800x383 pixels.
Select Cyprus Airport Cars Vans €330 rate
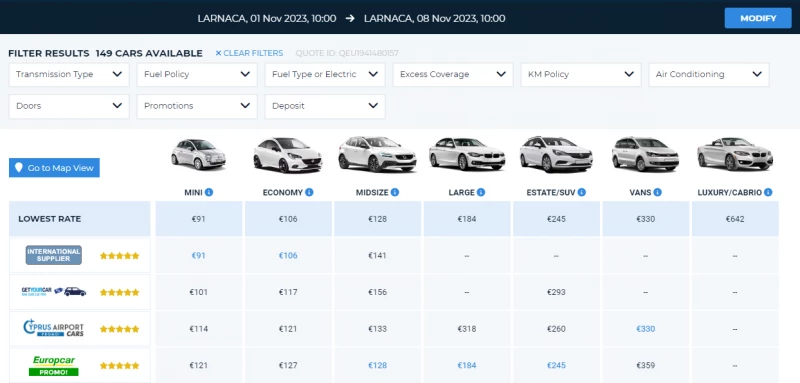(x=645, y=329)
